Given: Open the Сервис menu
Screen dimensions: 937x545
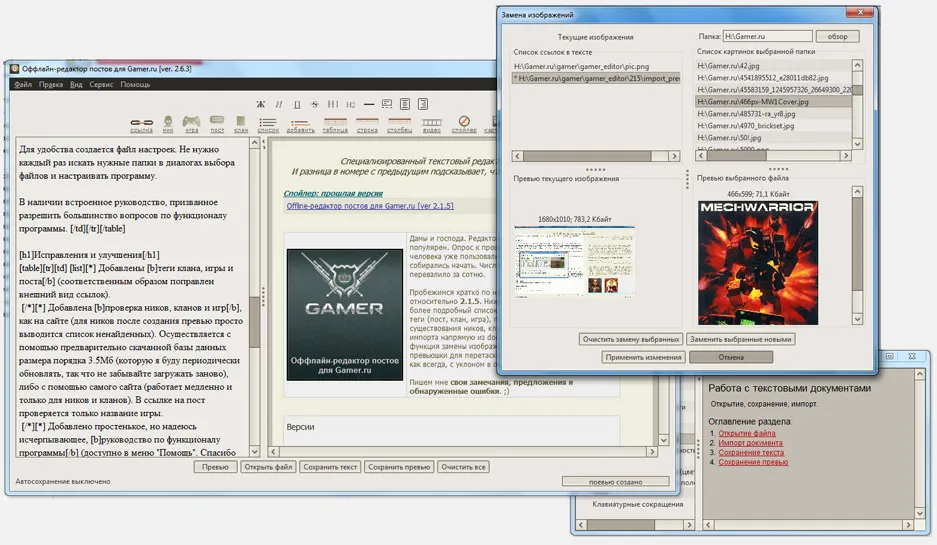Looking at the screenshot, I should [x=100, y=85].
